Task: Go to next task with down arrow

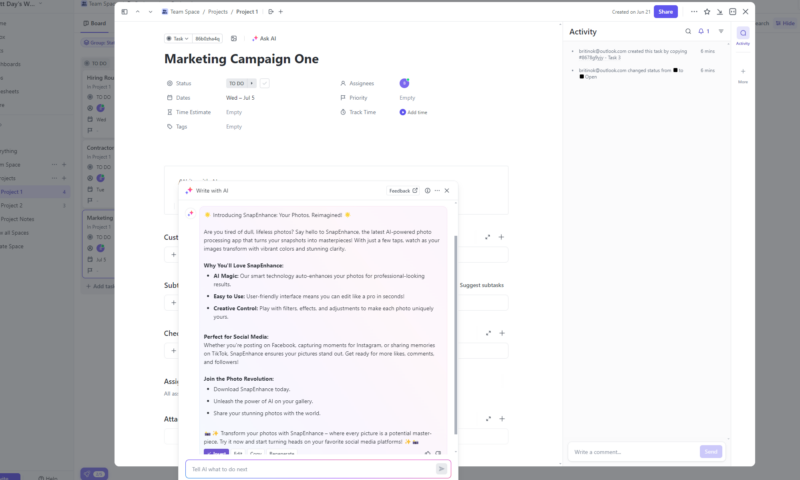Action: [151, 12]
